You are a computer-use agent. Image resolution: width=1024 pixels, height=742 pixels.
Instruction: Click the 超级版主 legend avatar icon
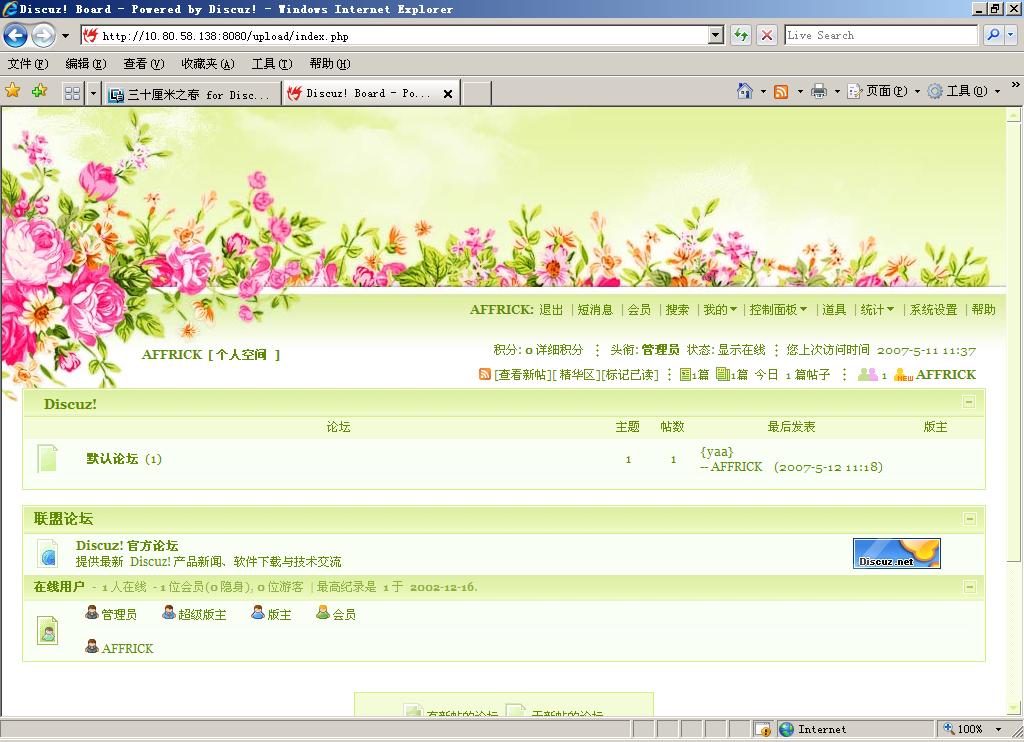(x=168, y=613)
